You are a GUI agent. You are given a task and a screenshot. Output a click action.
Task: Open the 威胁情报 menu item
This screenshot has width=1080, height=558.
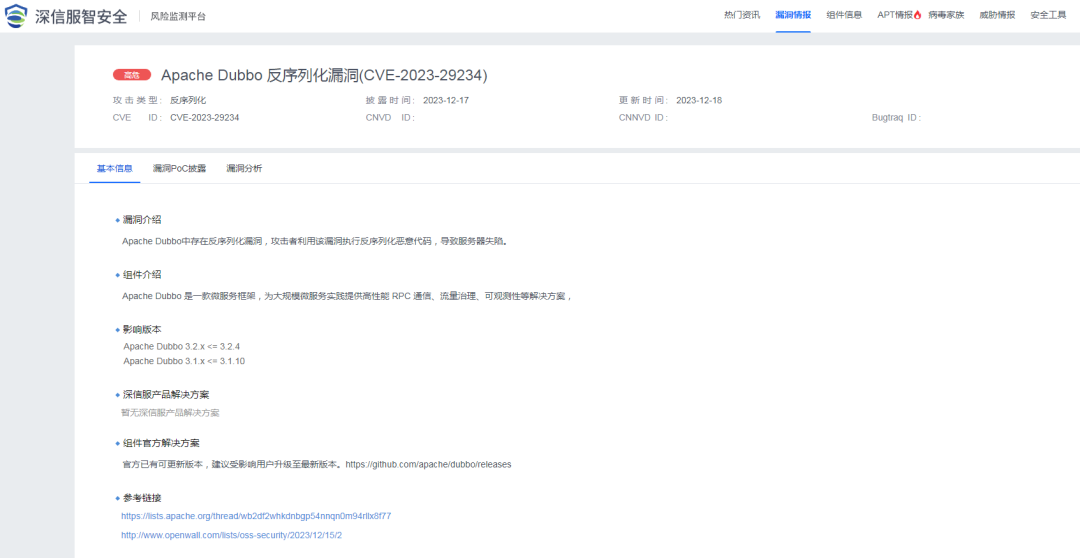(997, 15)
